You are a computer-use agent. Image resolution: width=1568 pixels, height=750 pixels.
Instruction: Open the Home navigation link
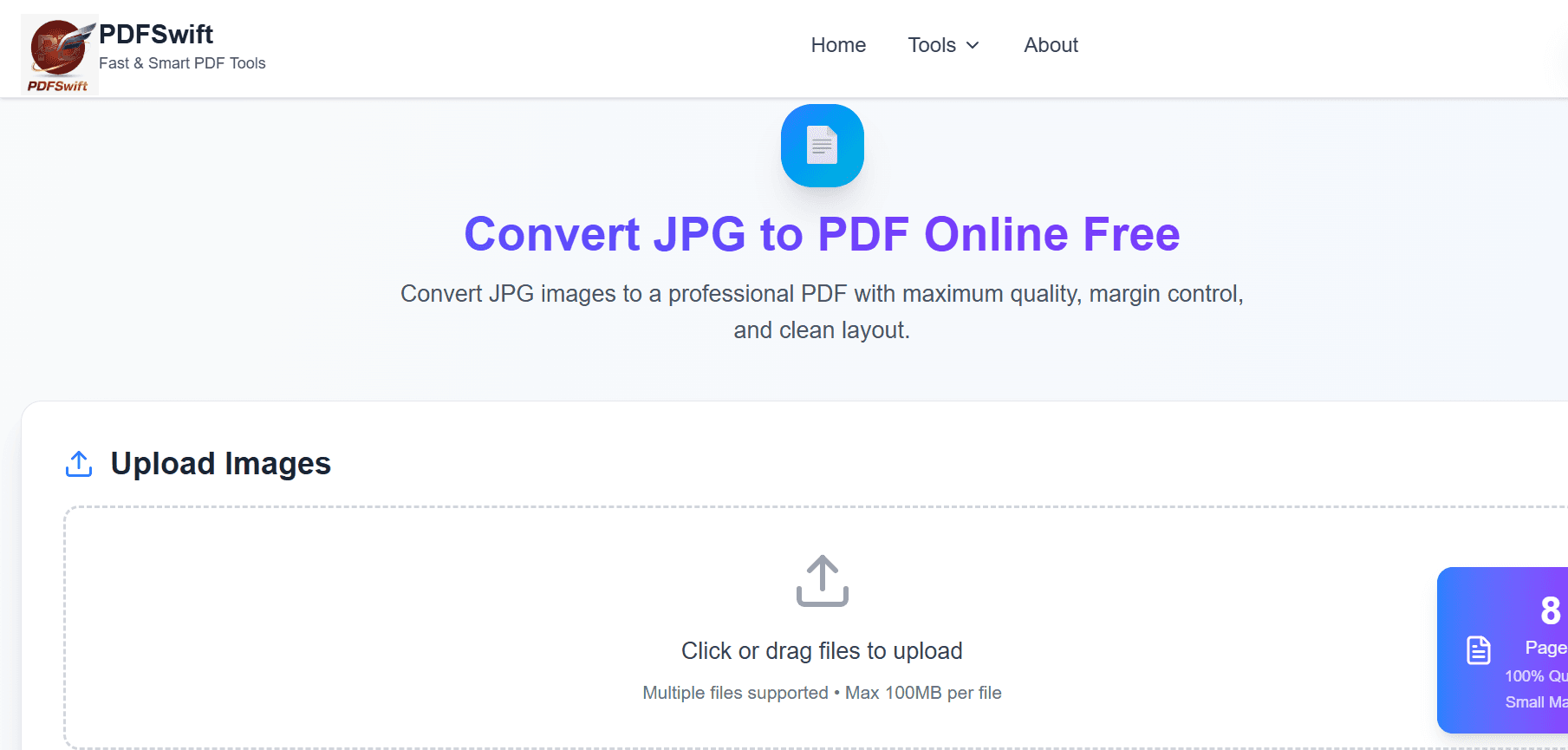point(838,45)
